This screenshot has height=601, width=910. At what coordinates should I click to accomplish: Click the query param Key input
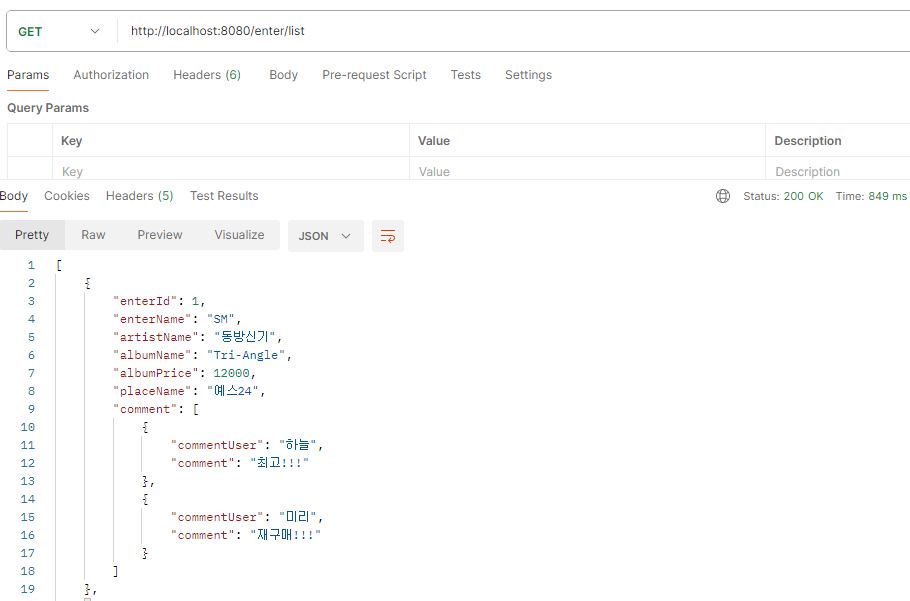tap(231, 171)
